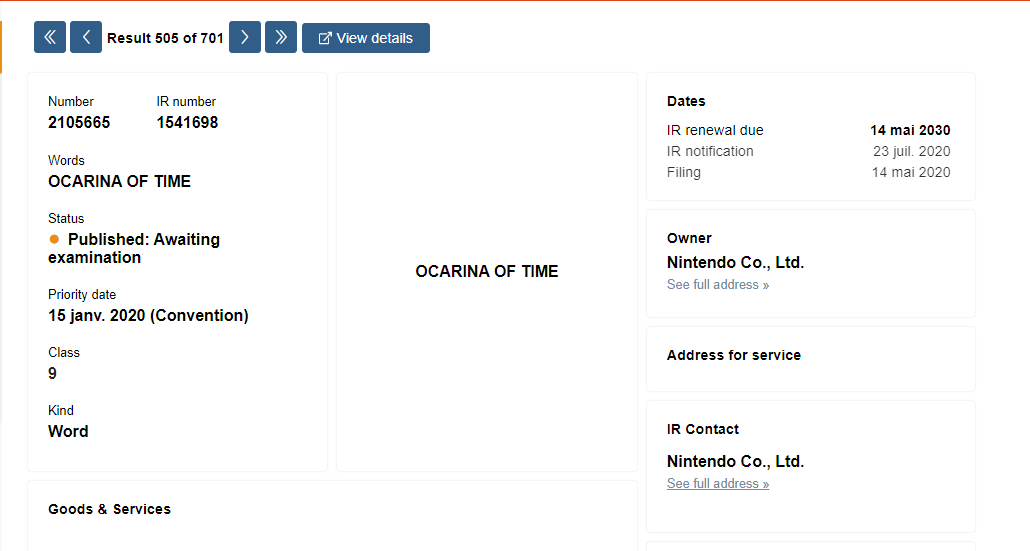Go to the previous result

[x=86, y=37]
